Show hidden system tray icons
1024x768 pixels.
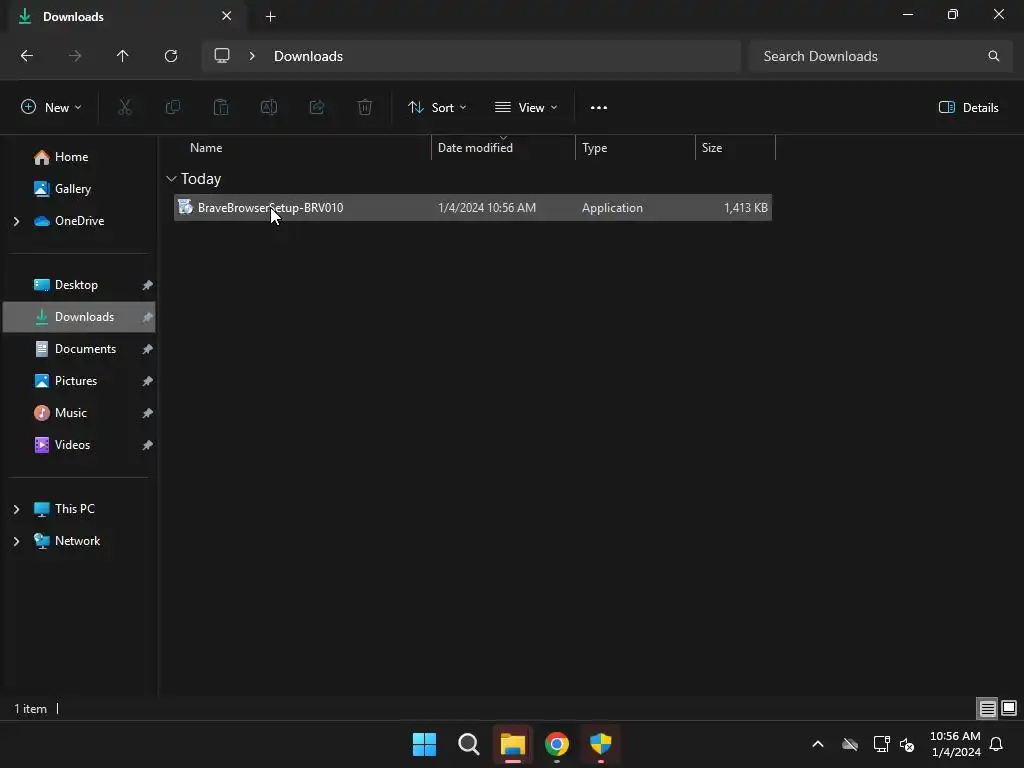pyautogui.click(x=818, y=744)
